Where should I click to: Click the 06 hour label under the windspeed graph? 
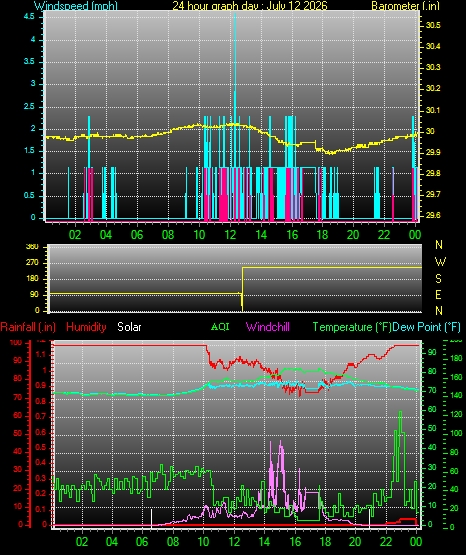pyautogui.click(x=137, y=234)
